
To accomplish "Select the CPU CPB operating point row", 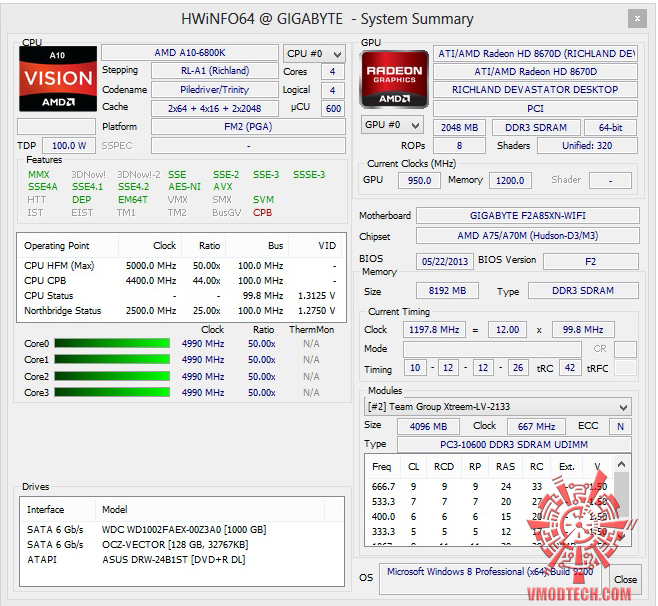I will pos(181,280).
